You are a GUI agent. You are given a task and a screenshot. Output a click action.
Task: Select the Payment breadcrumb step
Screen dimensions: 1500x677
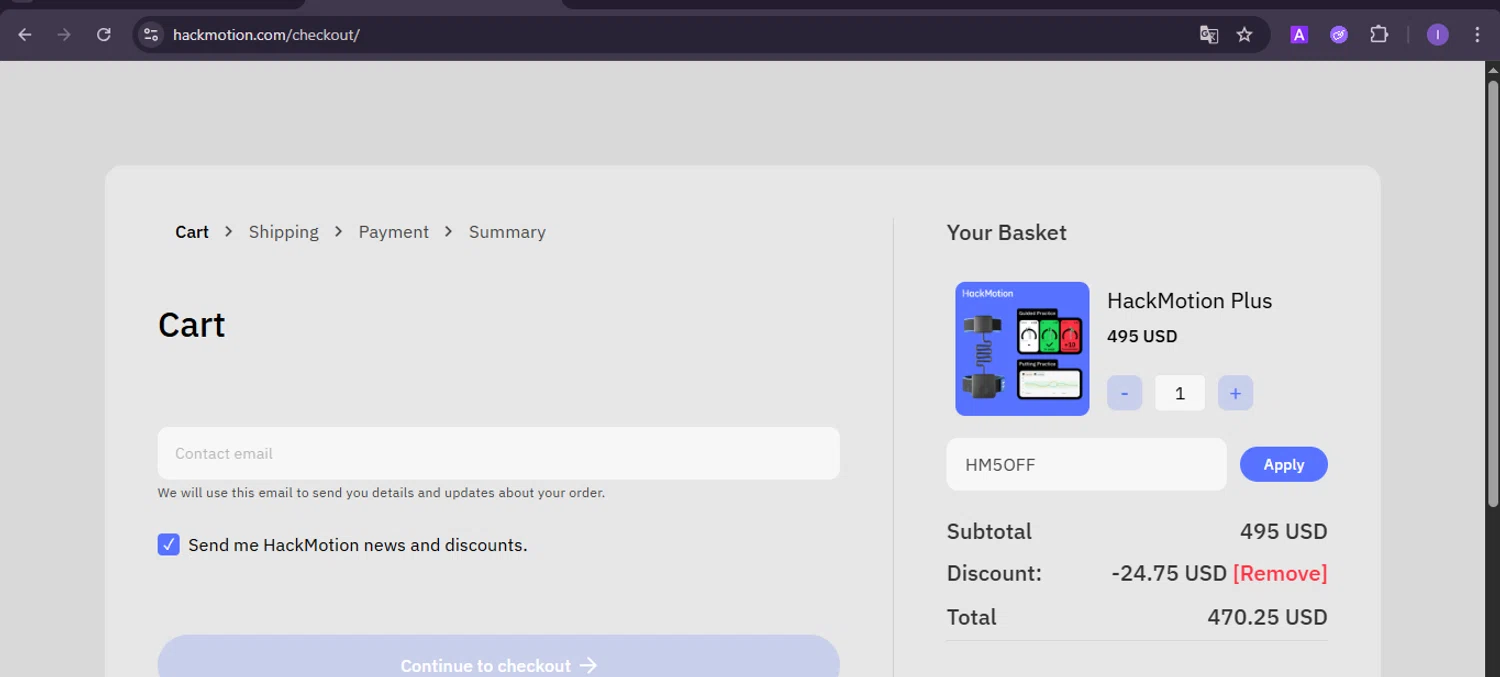[394, 232]
